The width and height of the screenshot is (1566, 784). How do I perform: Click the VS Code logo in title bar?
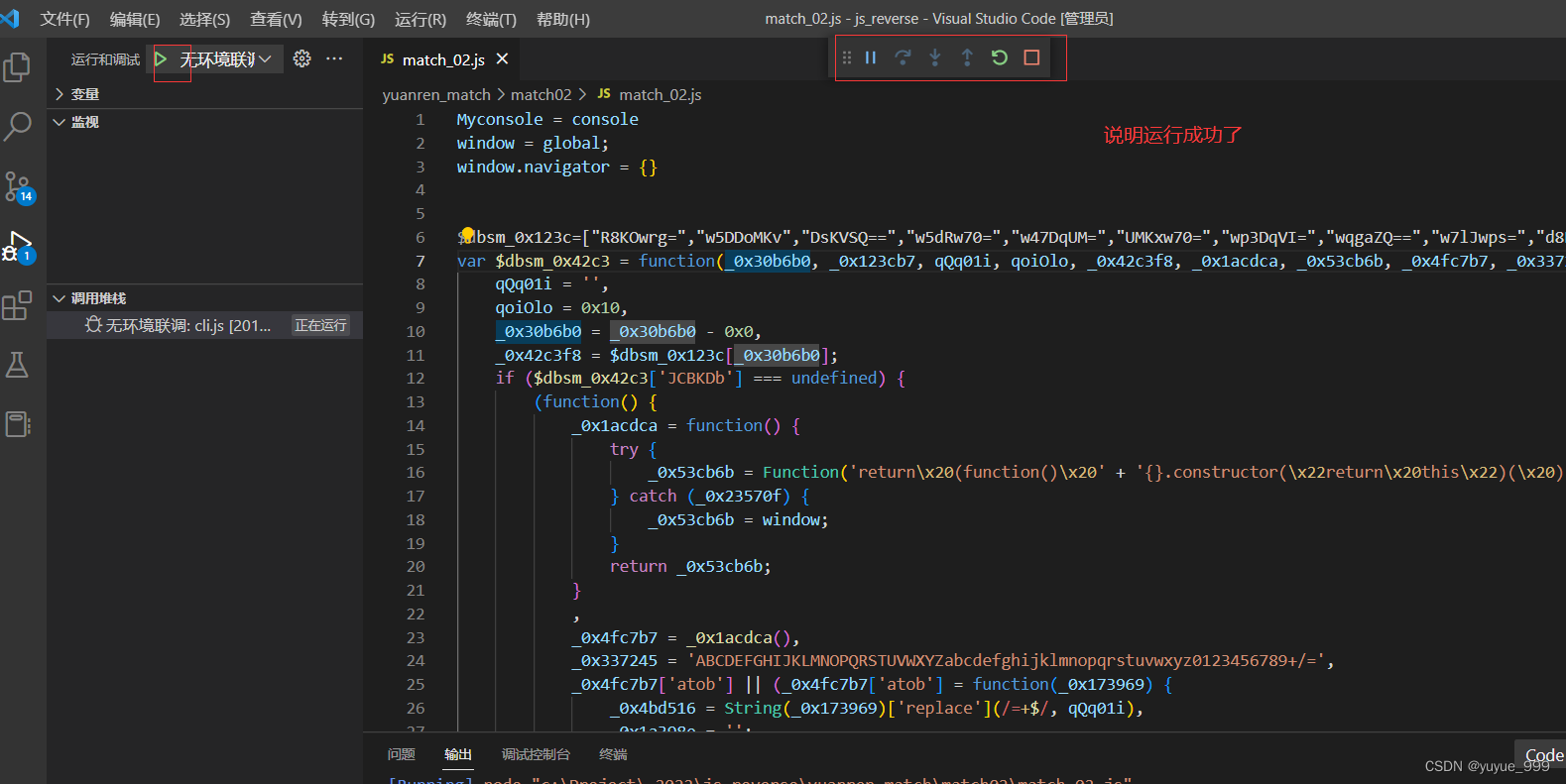tap(10, 19)
